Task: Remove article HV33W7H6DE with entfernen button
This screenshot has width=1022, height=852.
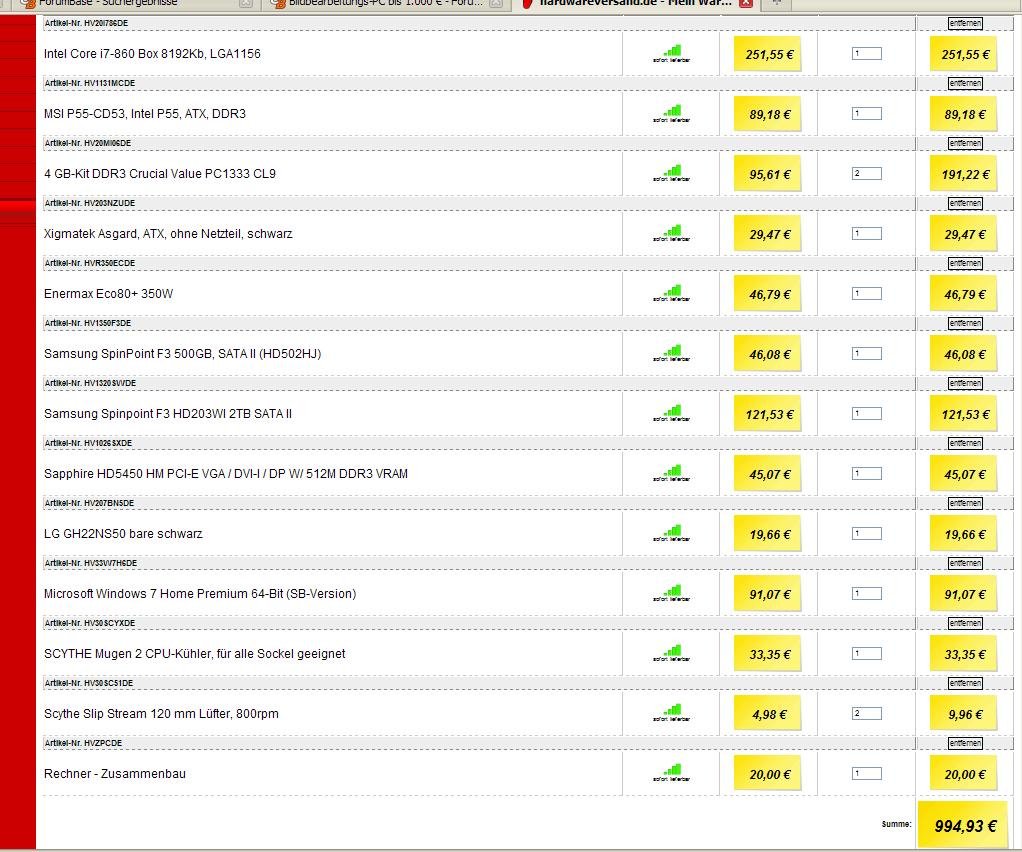Action: (965, 563)
